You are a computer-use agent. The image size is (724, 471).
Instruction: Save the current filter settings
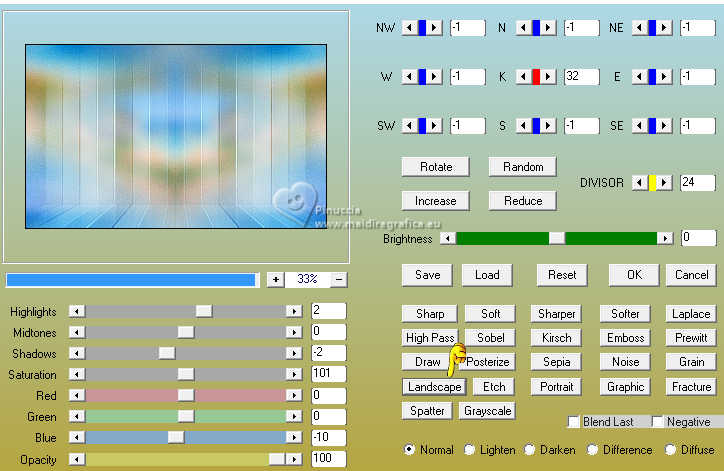click(x=427, y=275)
